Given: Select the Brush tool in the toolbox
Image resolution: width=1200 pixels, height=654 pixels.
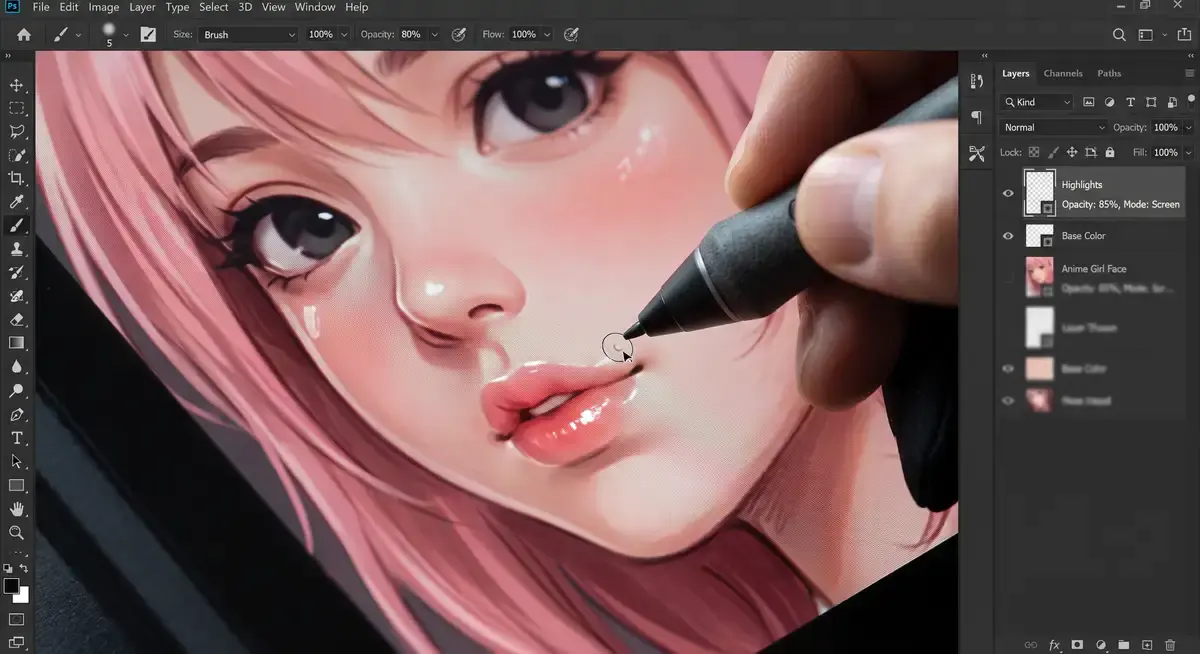Looking at the screenshot, I should click(17, 226).
